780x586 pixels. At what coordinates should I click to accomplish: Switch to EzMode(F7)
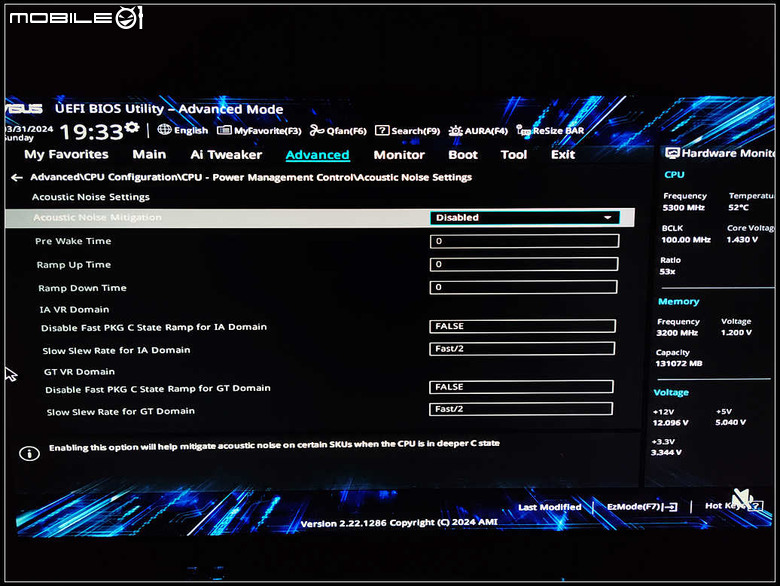(642, 506)
